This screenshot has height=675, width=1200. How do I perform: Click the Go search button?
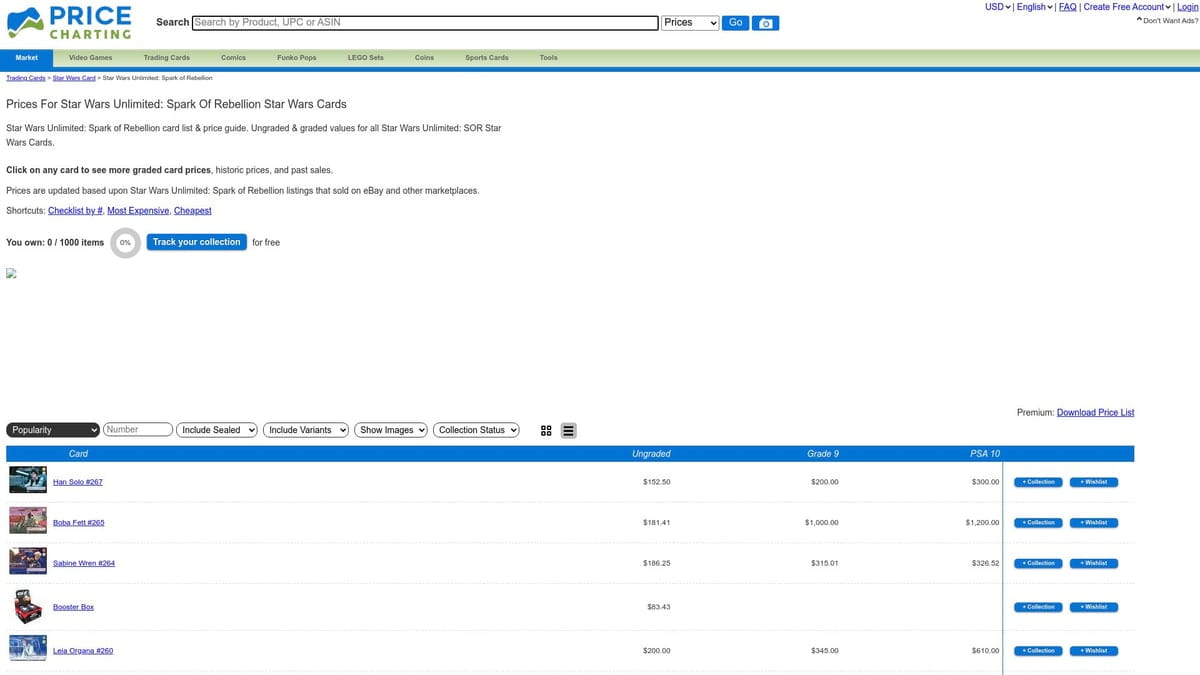pyautogui.click(x=735, y=22)
